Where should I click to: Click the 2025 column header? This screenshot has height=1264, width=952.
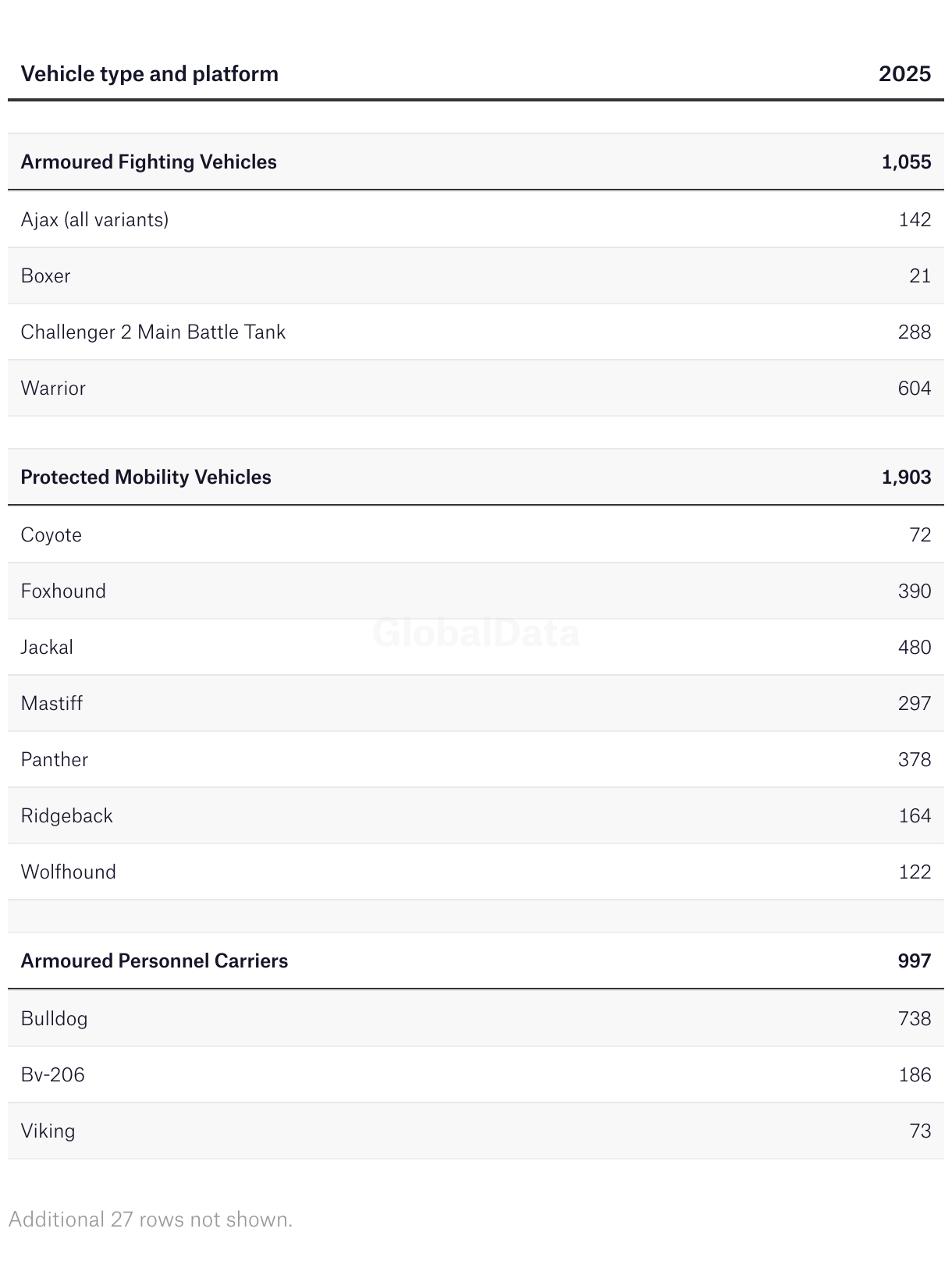coord(904,74)
